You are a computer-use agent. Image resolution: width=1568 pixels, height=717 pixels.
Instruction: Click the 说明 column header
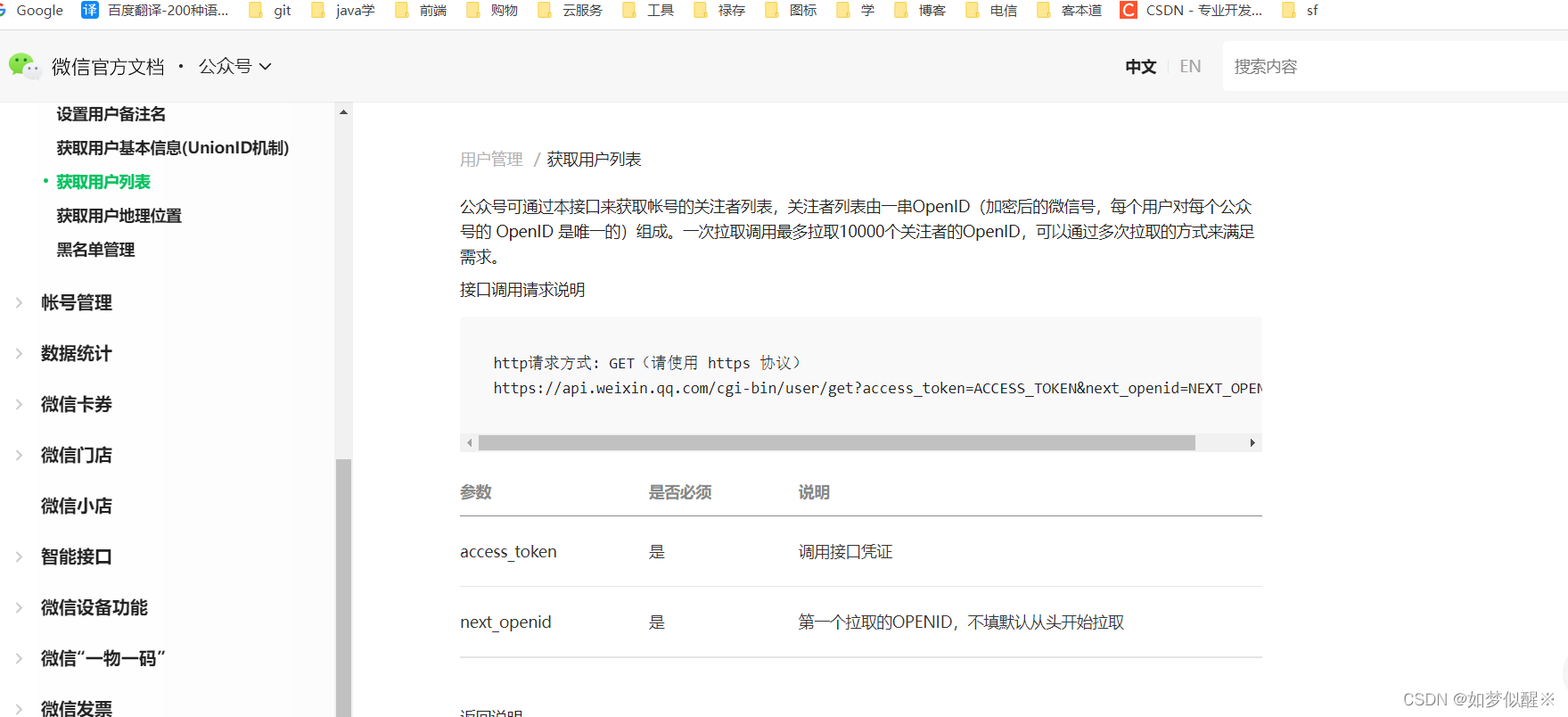point(814,492)
